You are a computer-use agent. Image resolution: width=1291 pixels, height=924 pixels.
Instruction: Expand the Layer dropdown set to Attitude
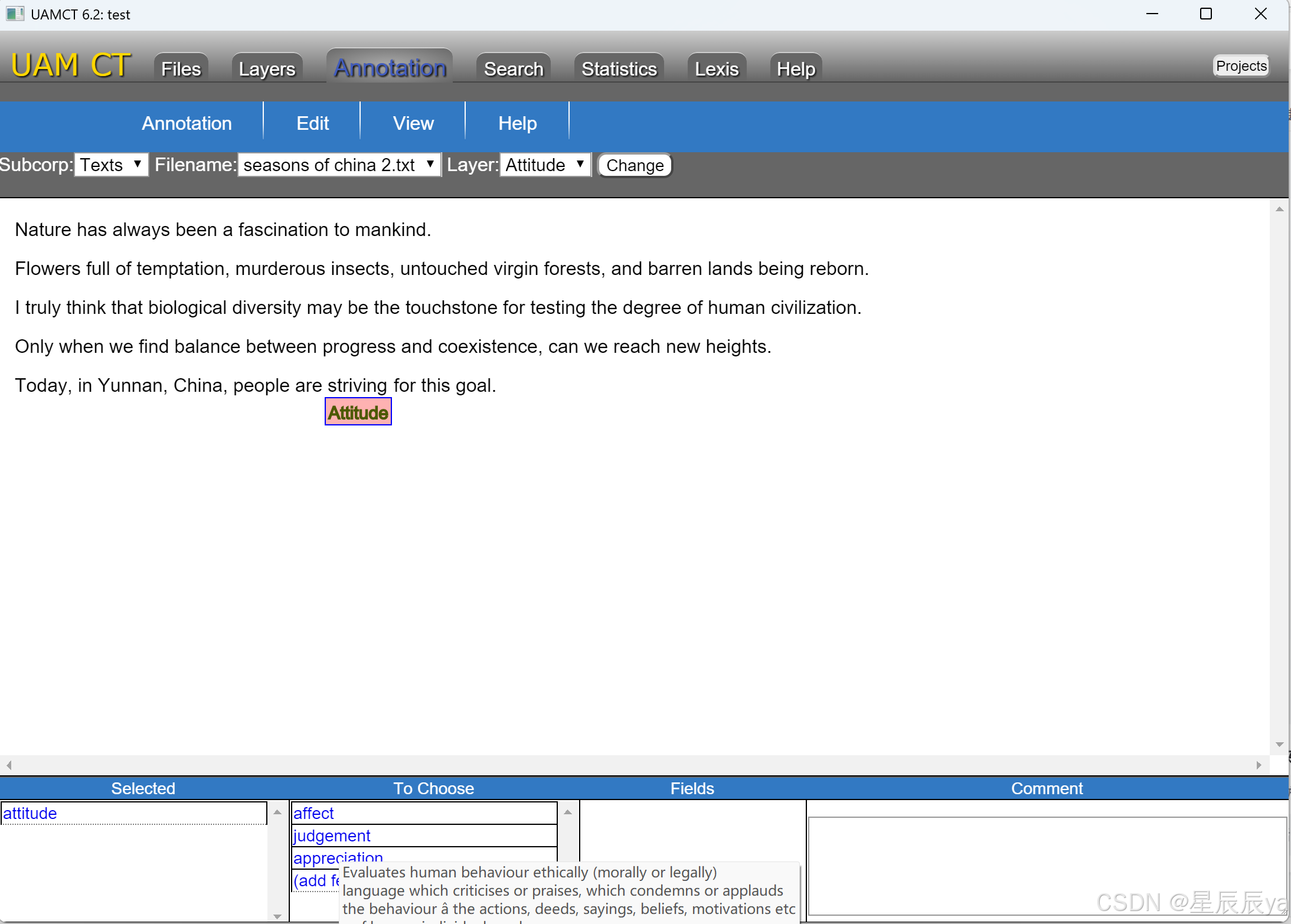click(x=544, y=165)
